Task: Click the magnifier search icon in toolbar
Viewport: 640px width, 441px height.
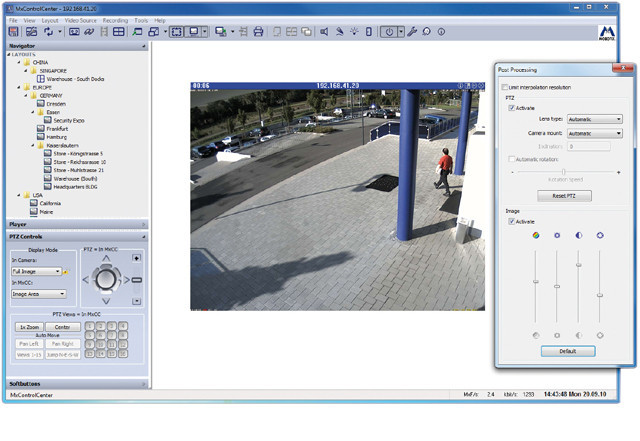Action: click(427, 32)
